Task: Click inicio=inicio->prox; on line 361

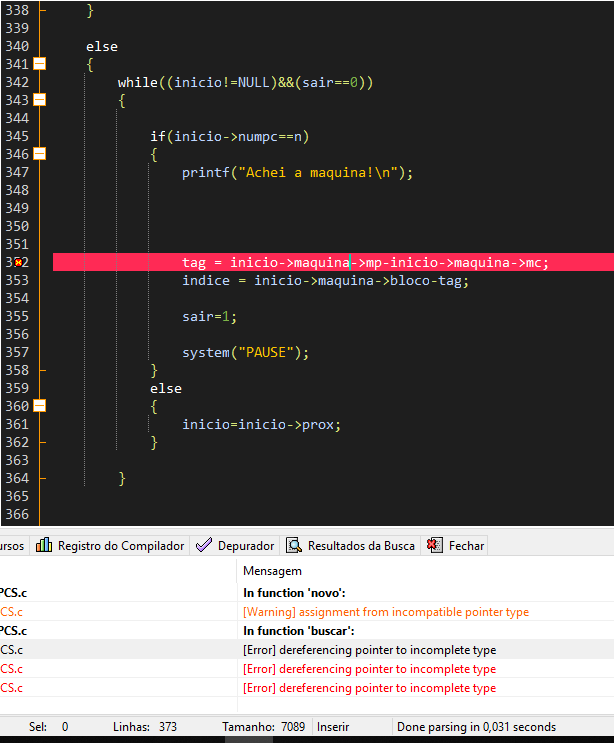Action: click(x=262, y=425)
